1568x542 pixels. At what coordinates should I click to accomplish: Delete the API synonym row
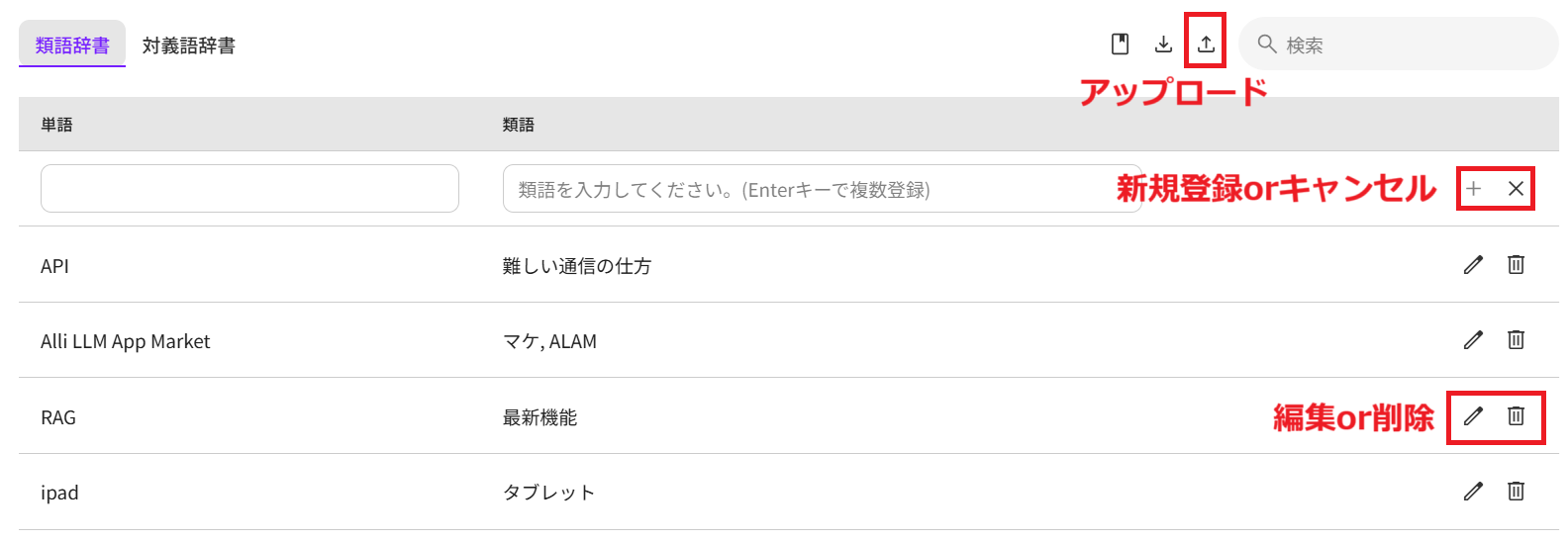[1516, 264]
